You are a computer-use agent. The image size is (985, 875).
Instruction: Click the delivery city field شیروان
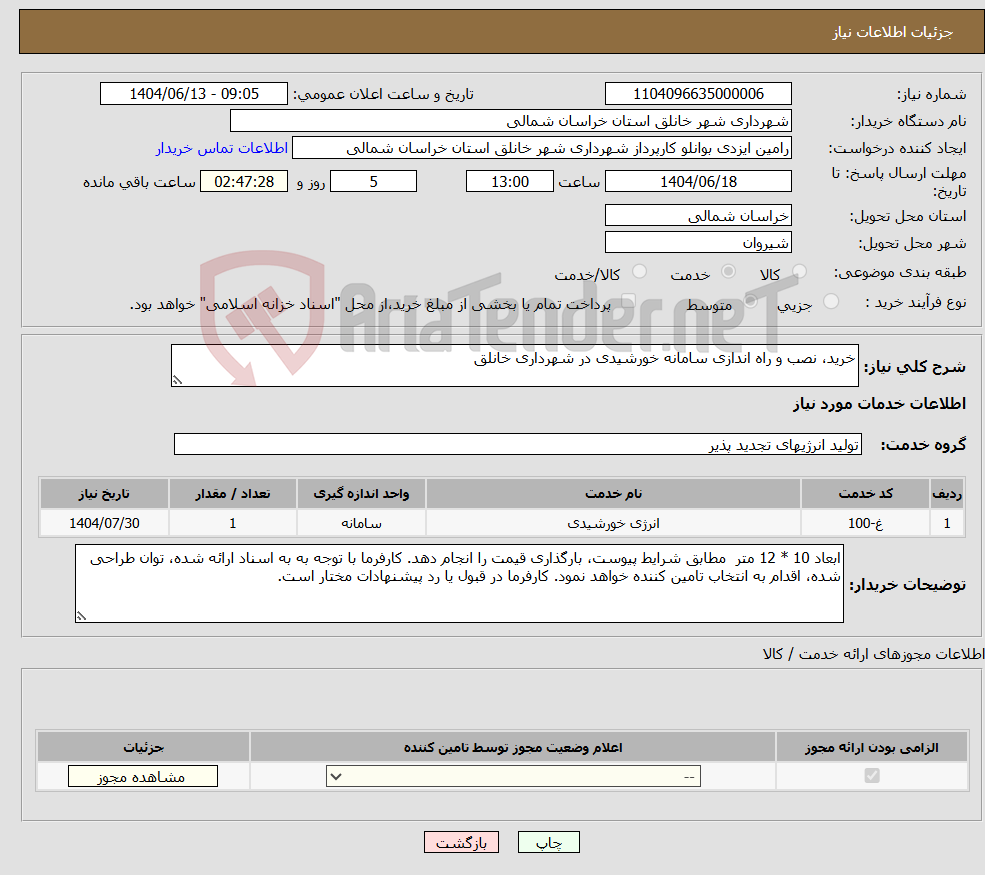click(698, 242)
